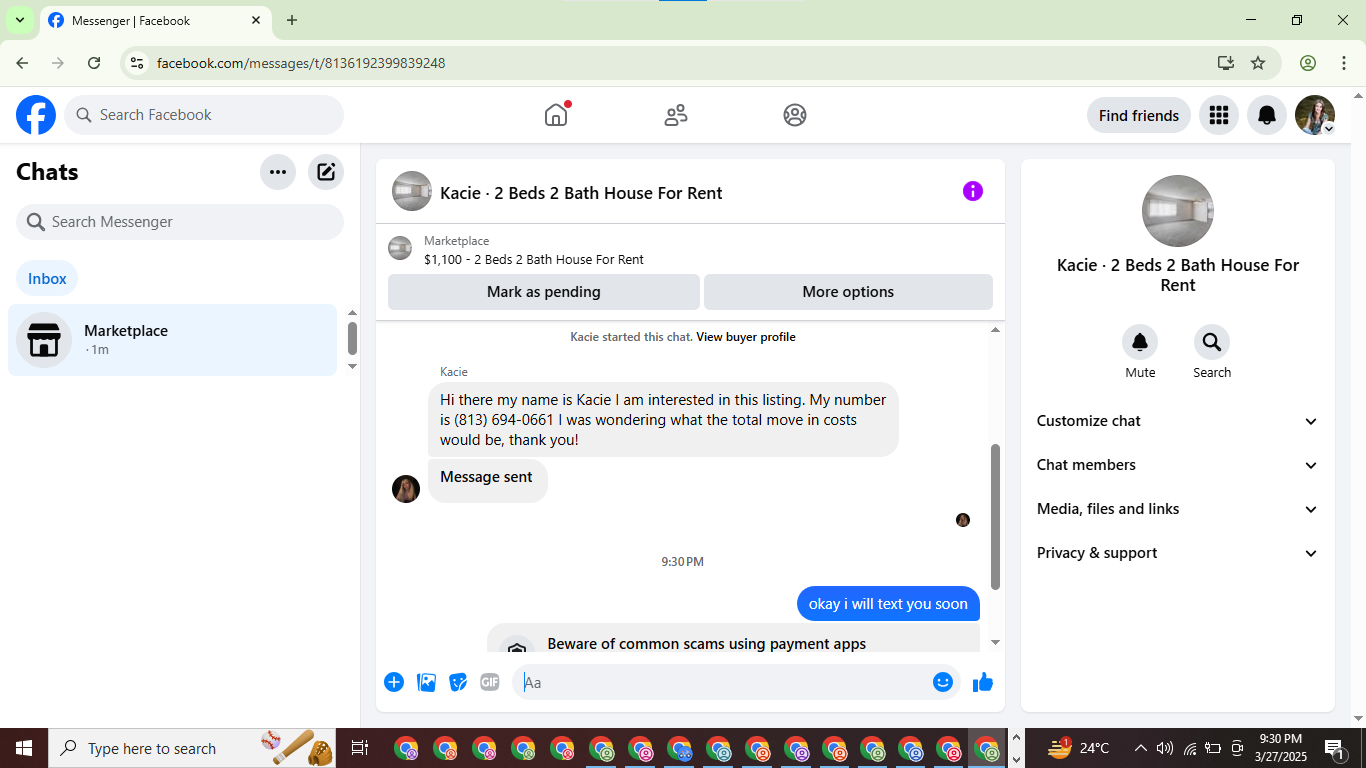Click the 9:30 PM timestamp in the chat
The height and width of the screenshot is (768, 1366).
pyautogui.click(x=682, y=562)
